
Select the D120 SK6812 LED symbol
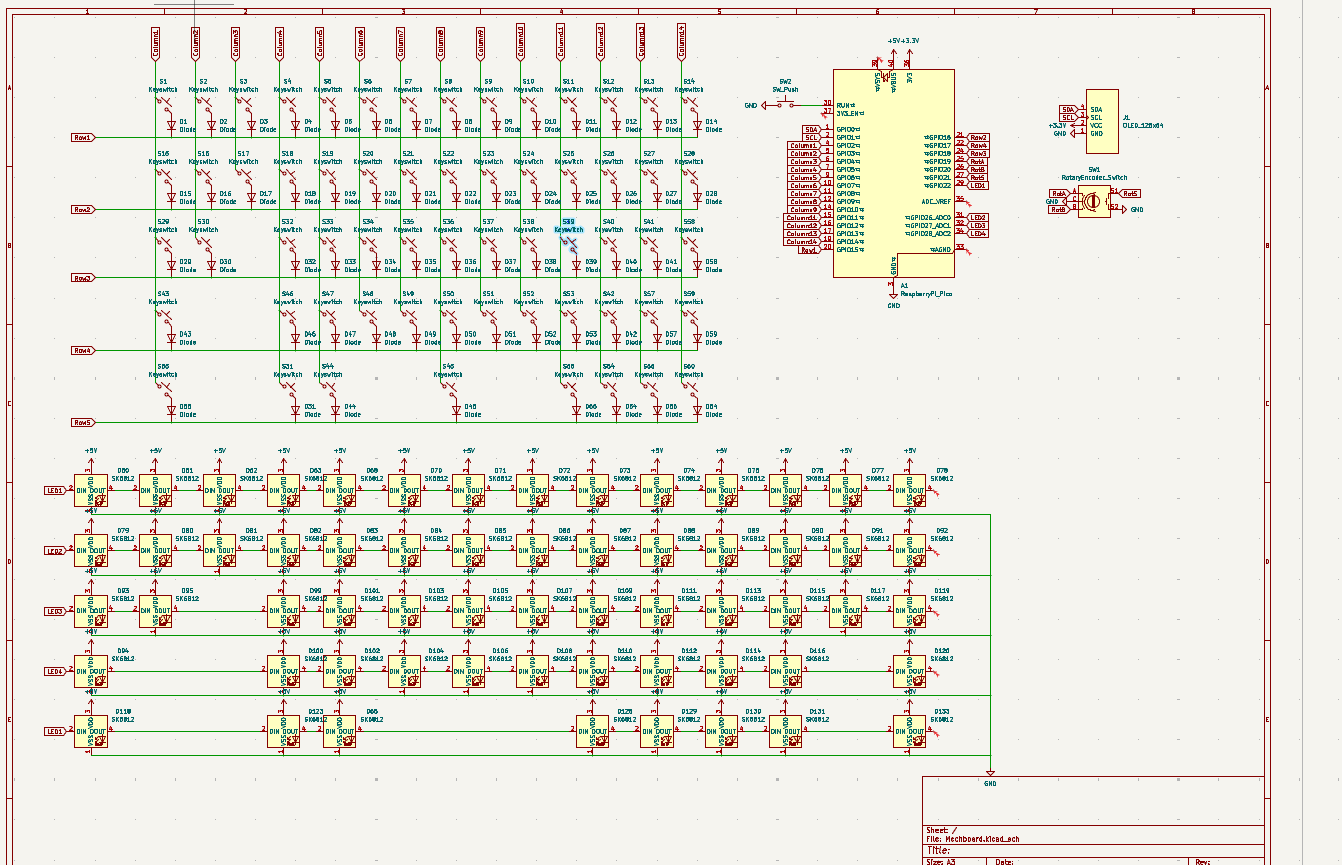910,671
